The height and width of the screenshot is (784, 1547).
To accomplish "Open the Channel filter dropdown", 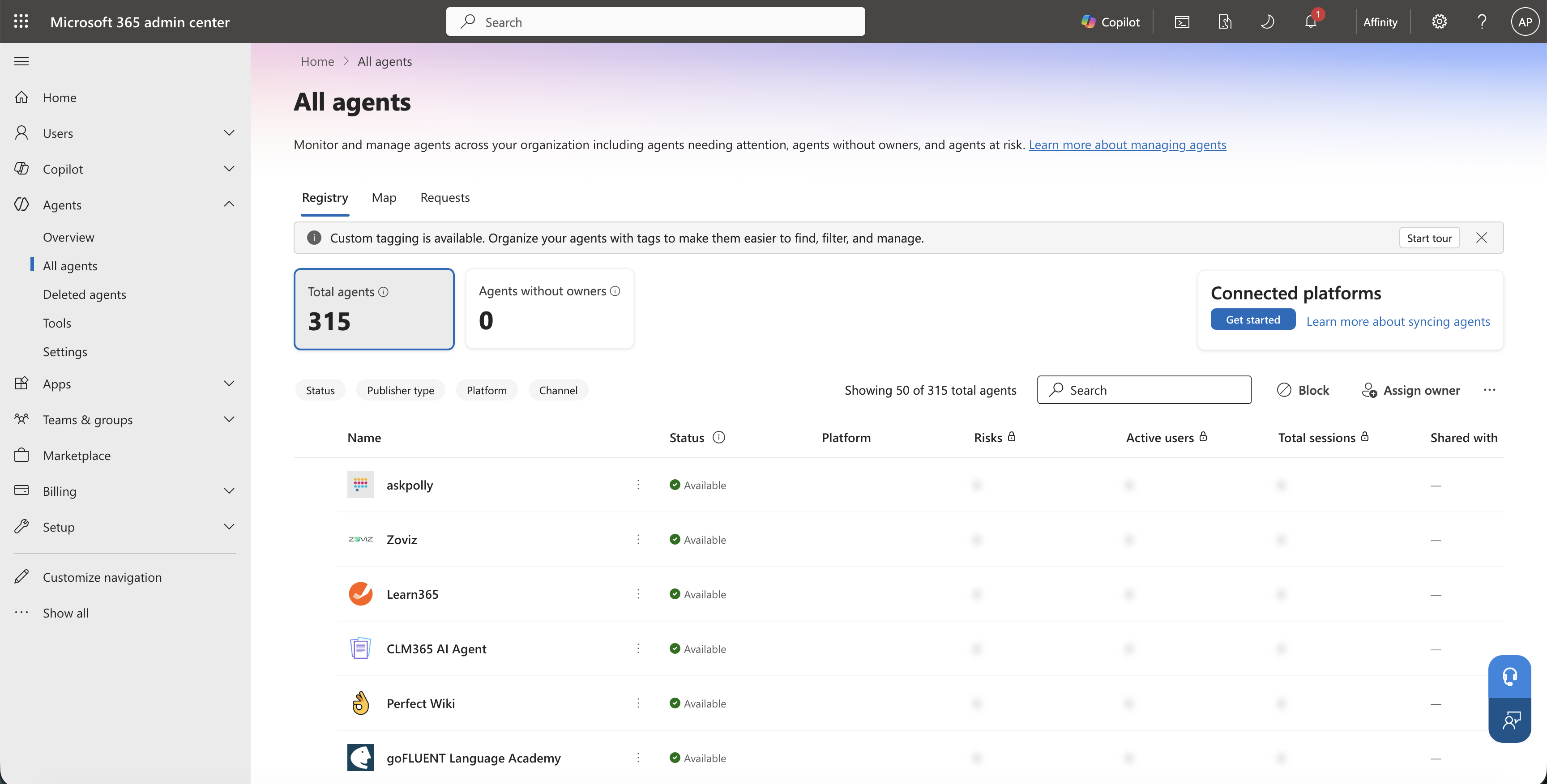I will 558,390.
